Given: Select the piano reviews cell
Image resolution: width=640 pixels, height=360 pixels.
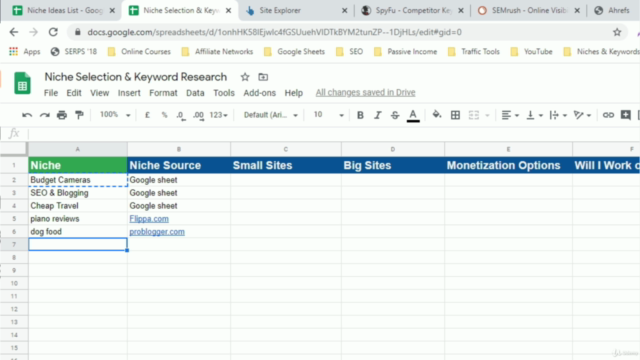Looking at the screenshot, I should point(78,219).
